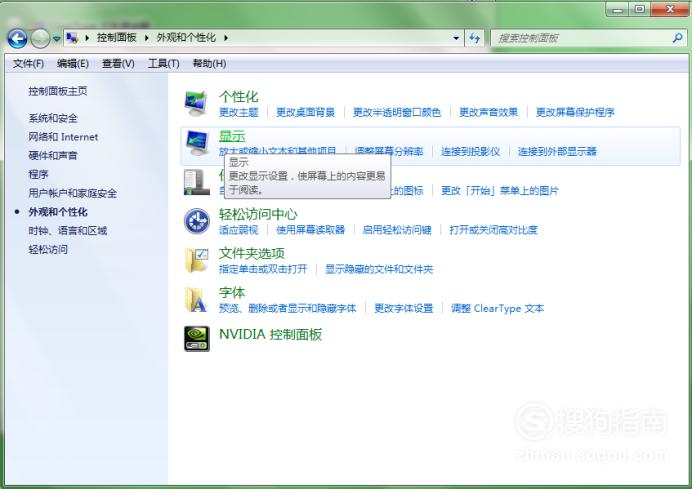Screen dimensions: 692x489
Task: Click the Forward navigation arrow
Action: 40,39
